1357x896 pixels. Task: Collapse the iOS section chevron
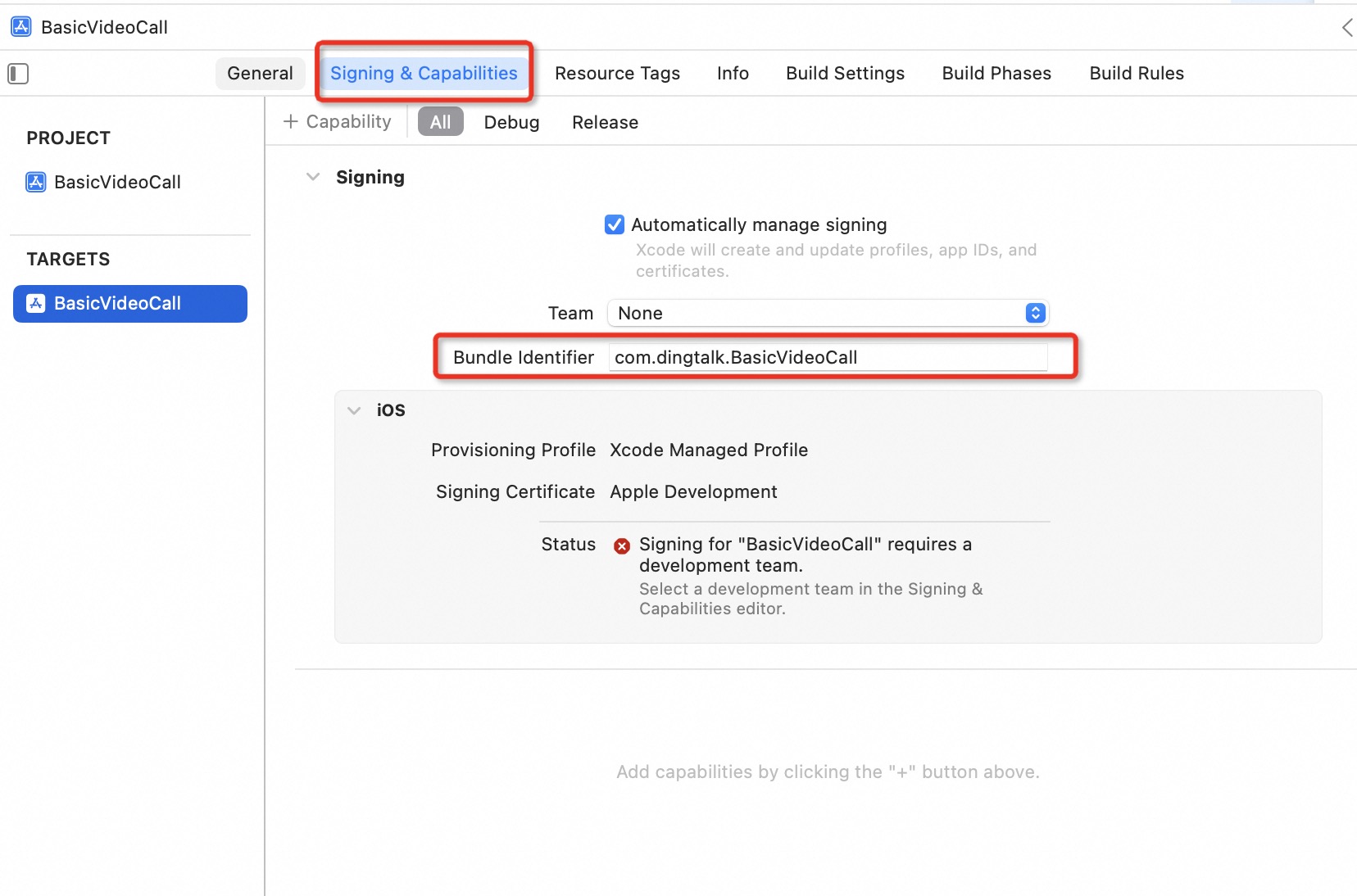pos(354,410)
